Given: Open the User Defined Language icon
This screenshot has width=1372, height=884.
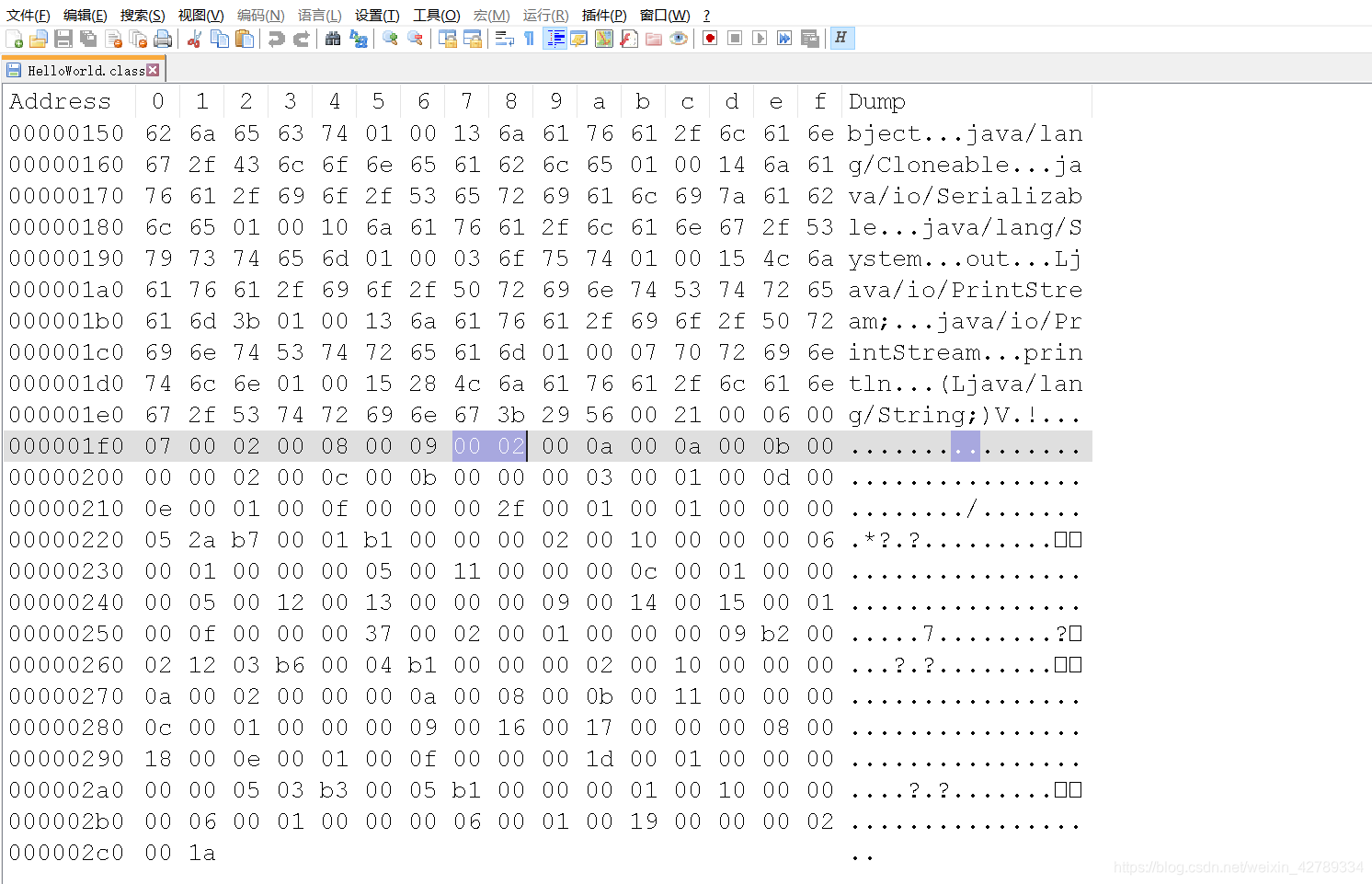Looking at the screenshot, I should pyautogui.click(x=578, y=39).
